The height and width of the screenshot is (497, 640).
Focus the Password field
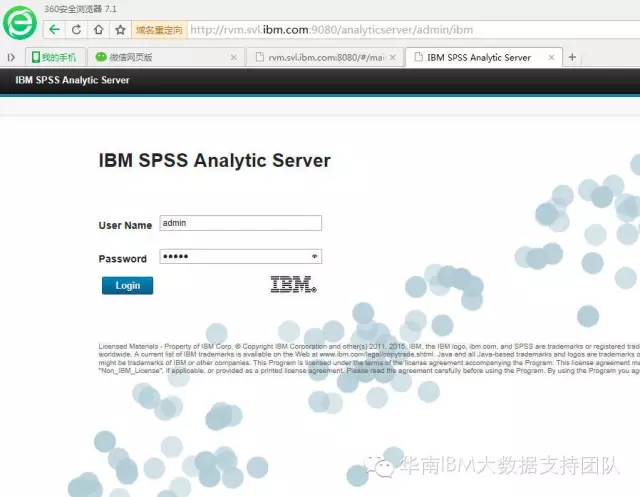(240, 257)
